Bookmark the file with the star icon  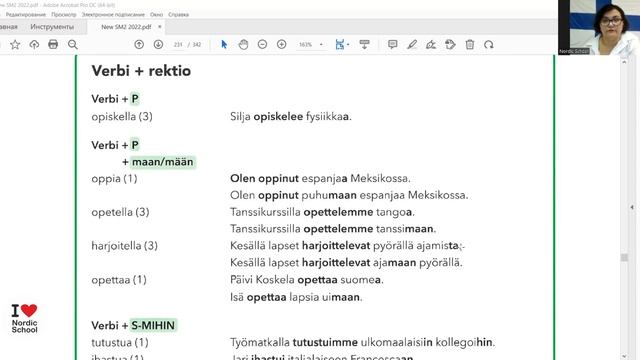click(x=15, y=44)
